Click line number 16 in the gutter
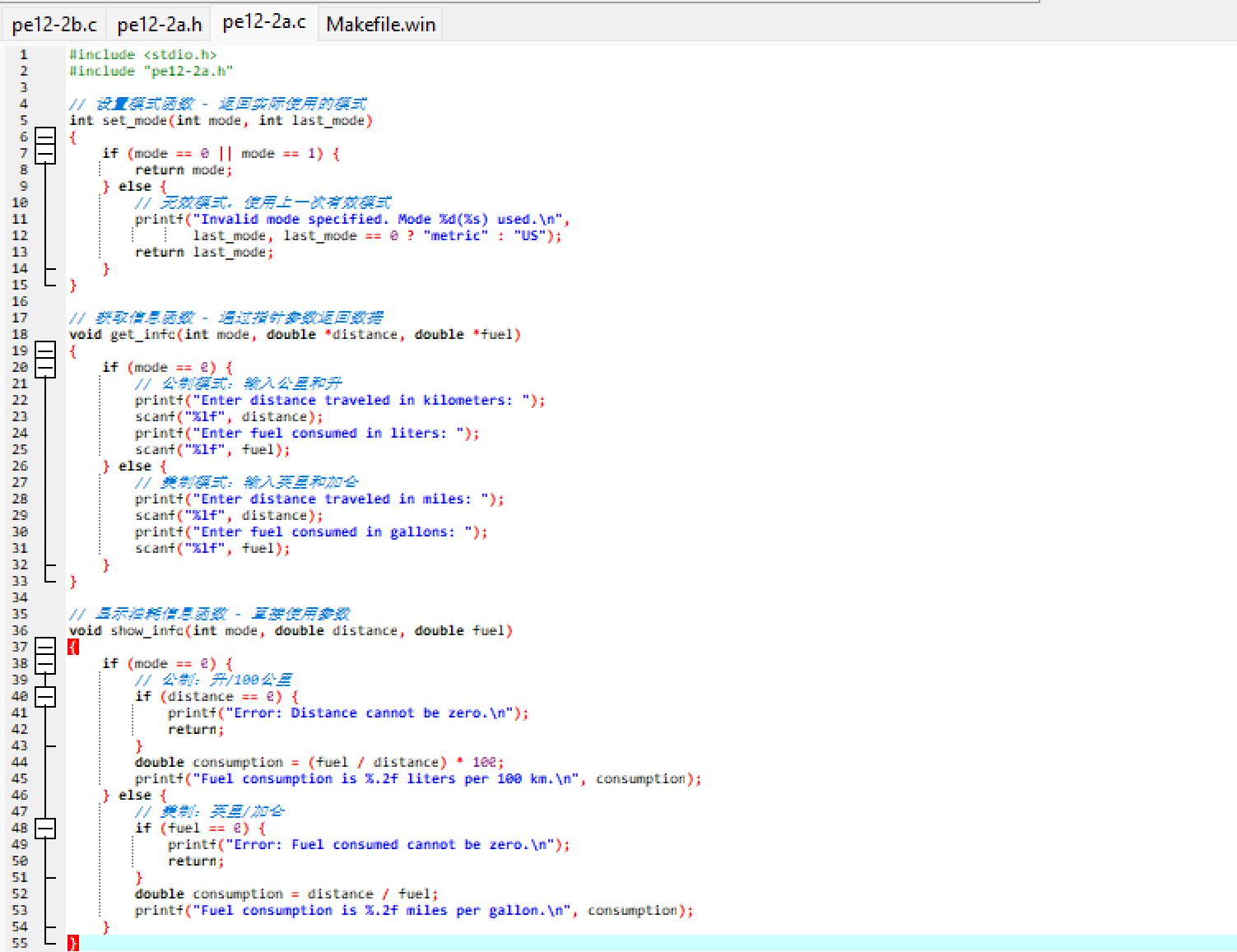This screenshot has height=952, width=1237. 20,302
